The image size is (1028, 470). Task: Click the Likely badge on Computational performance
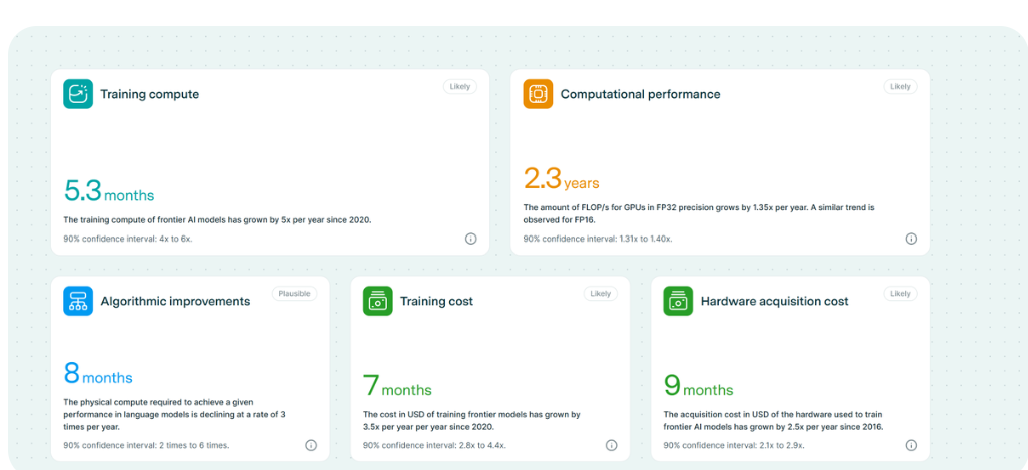[900, 87]
